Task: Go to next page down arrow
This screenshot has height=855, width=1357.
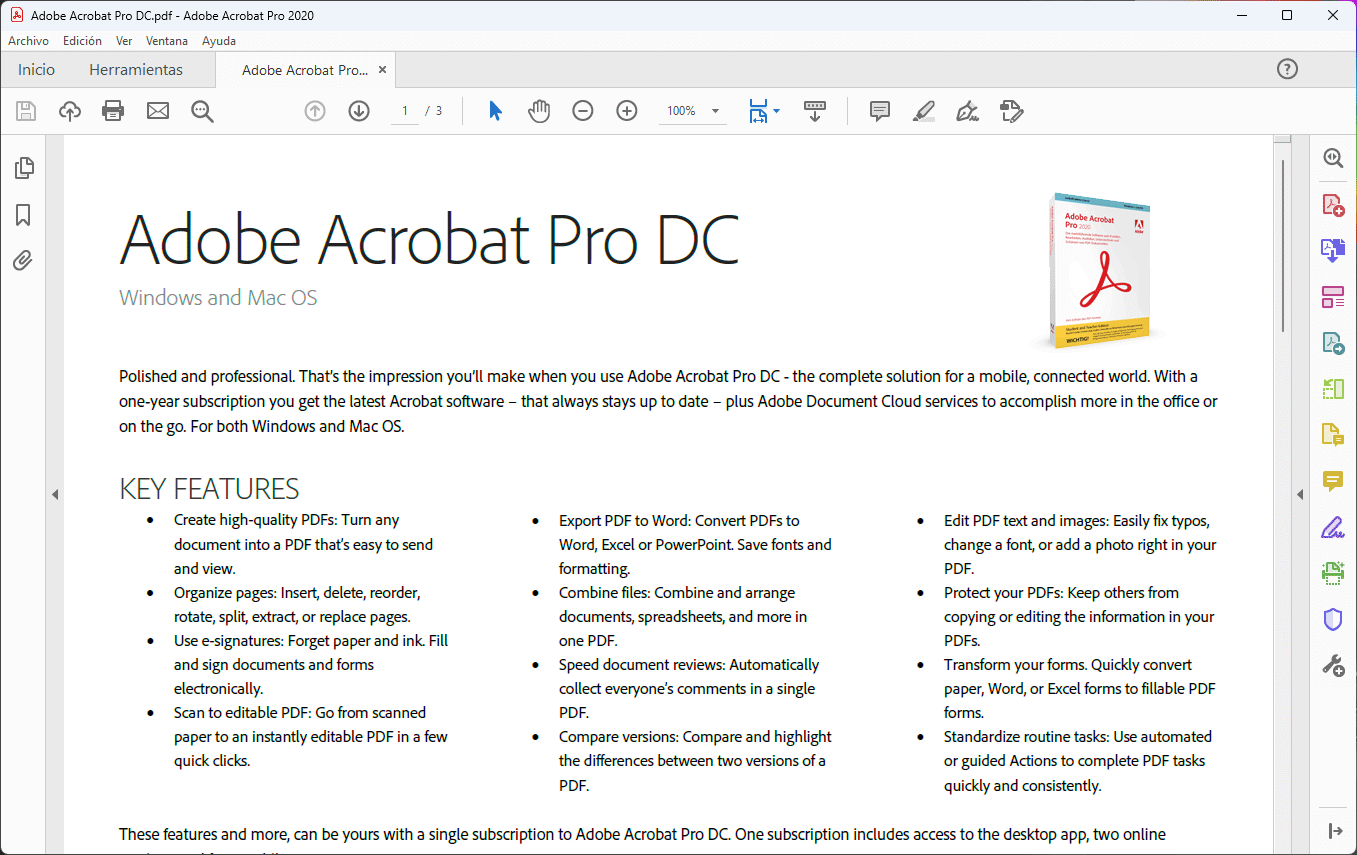Action: coord(359,111)
